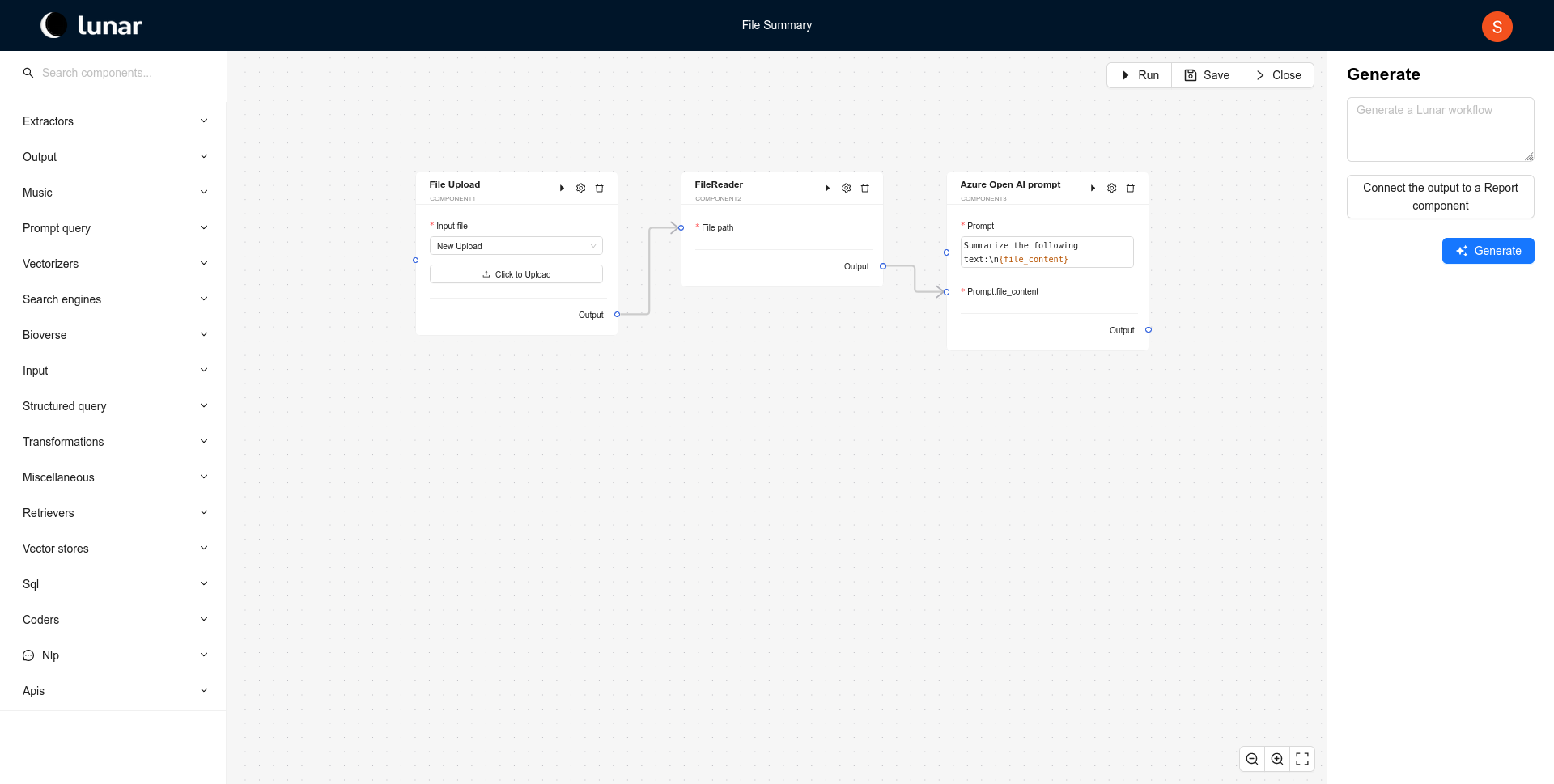The height and width of the screenshot is (784, 1554).
Task: Click the Run workflow button
Action: pos(1139,75)
